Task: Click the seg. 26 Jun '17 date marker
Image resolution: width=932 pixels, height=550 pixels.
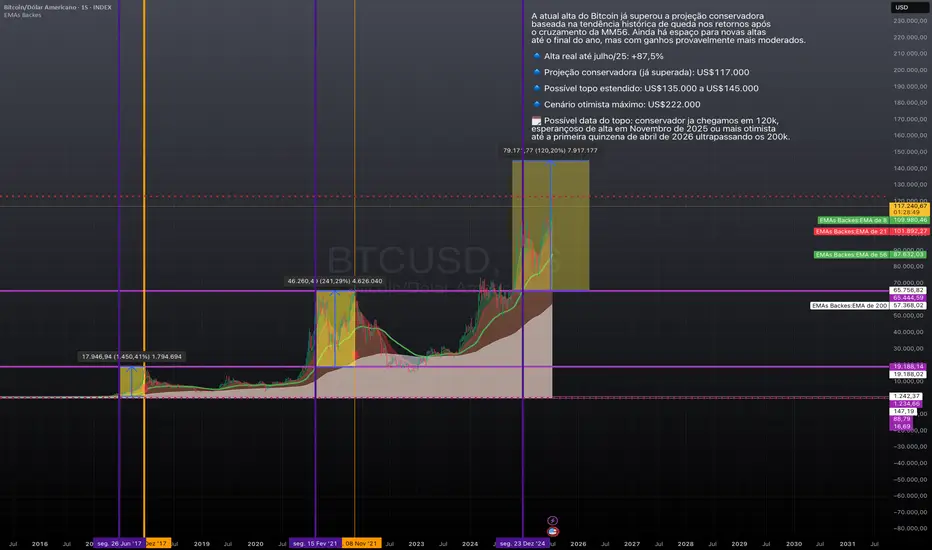Action: tap(119, 543)
